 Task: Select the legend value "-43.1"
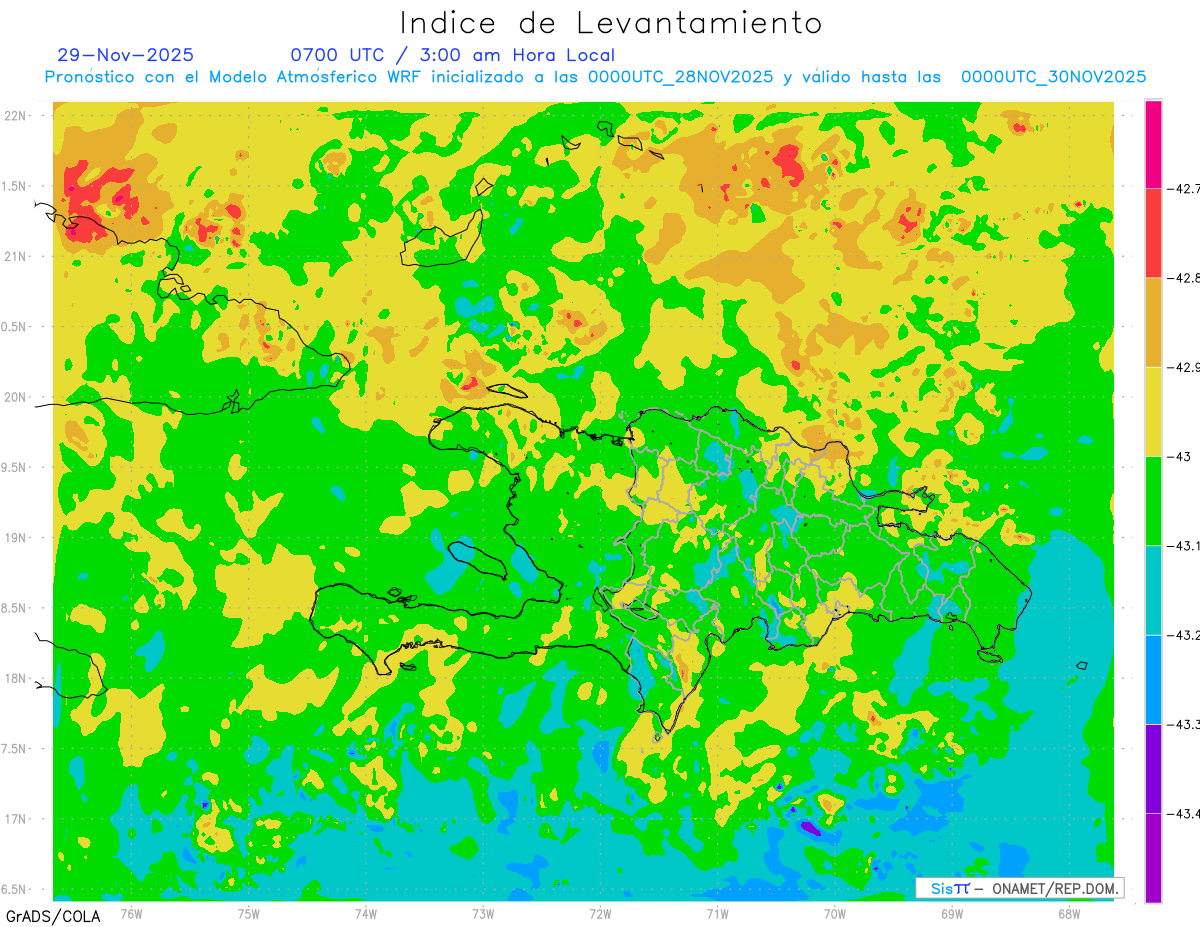click(x=1183, y=546)
